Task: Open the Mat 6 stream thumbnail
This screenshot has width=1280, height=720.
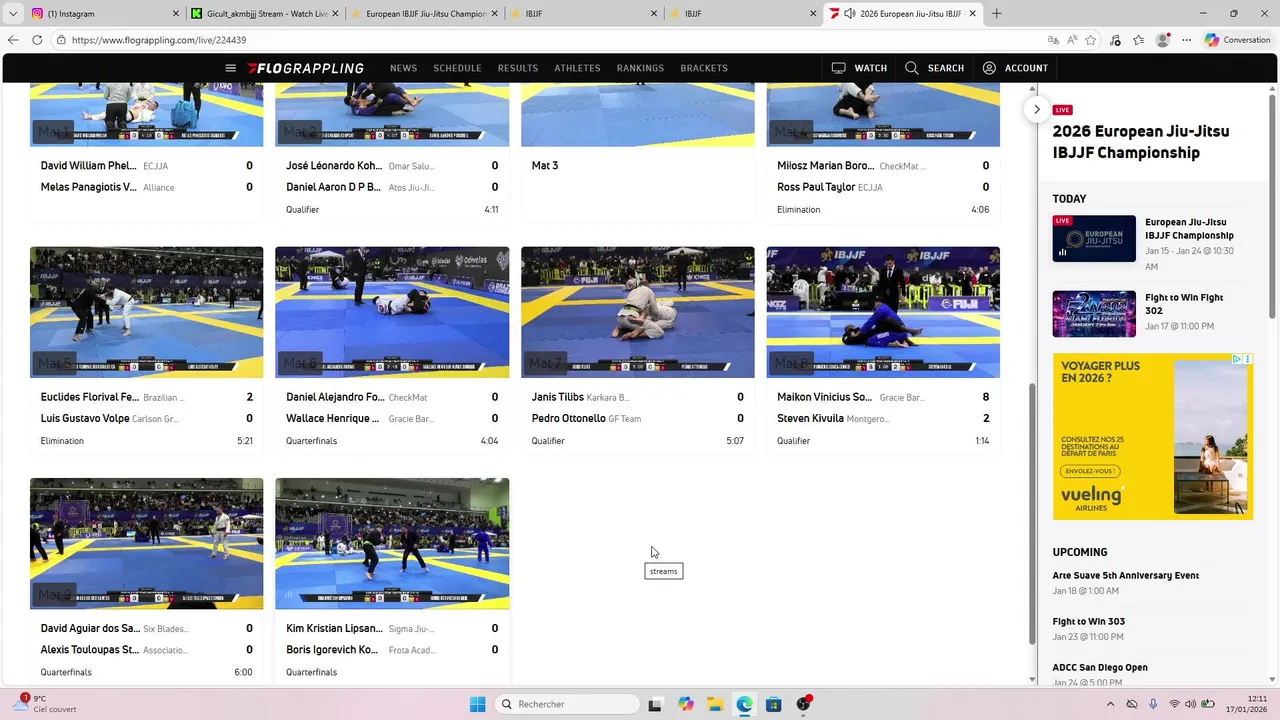Action: pyautogui.click(x=392, y=312)
